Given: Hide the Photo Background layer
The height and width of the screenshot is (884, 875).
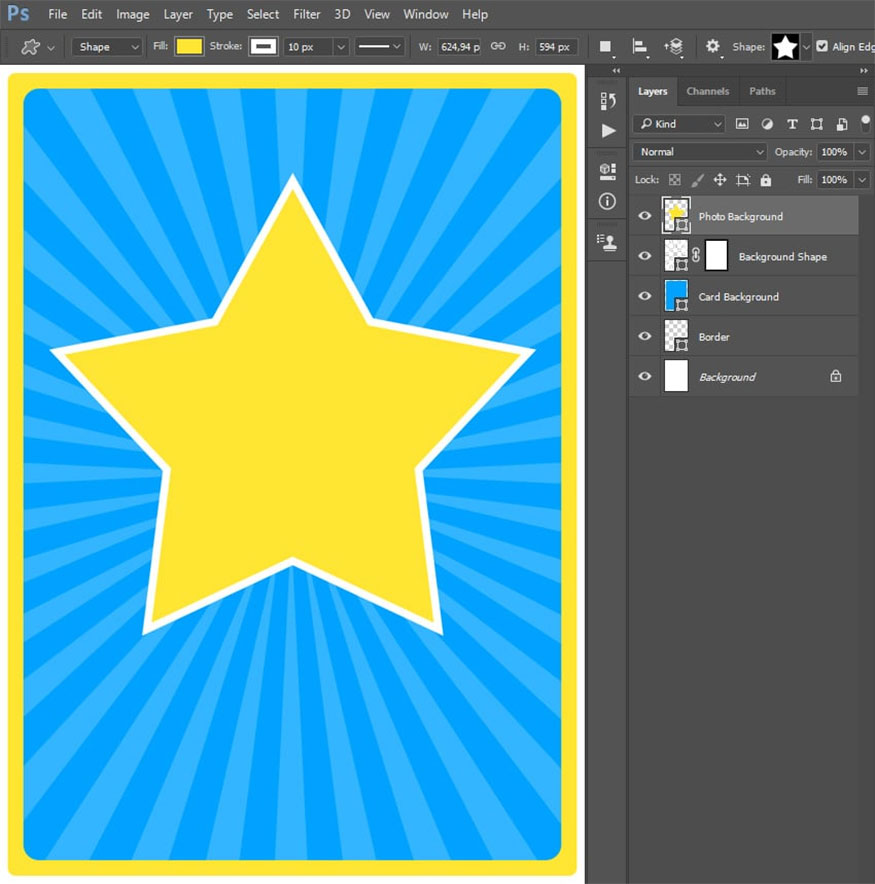Looking at the screenshot, I should coord(645,216).
